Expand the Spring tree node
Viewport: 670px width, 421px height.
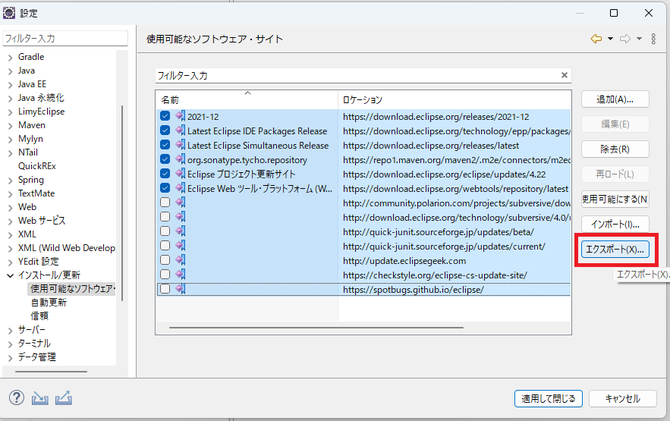click(x=10, y=180)
